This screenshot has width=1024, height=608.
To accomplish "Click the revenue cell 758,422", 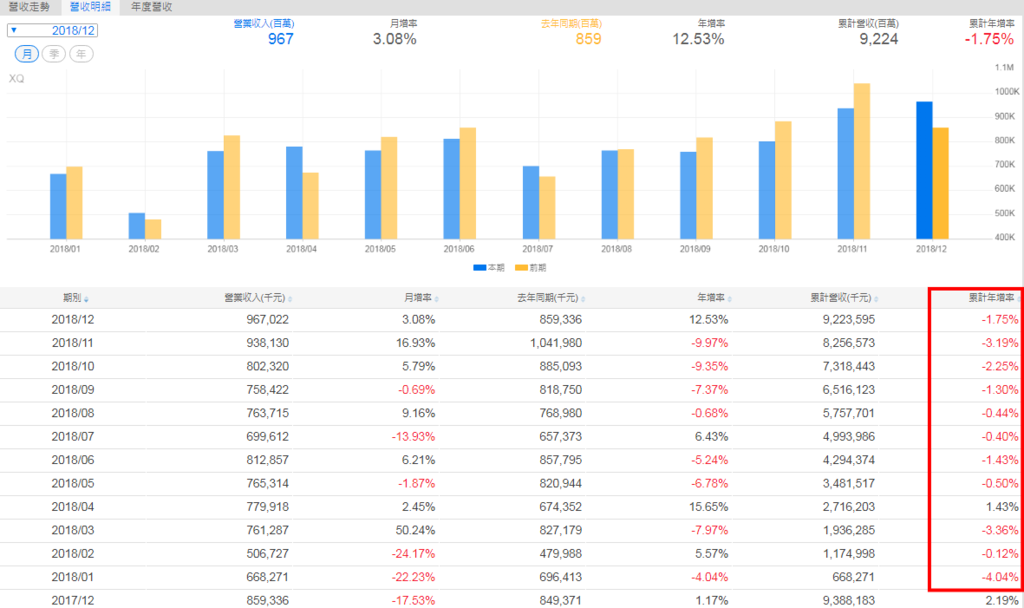I will (267, 390).
